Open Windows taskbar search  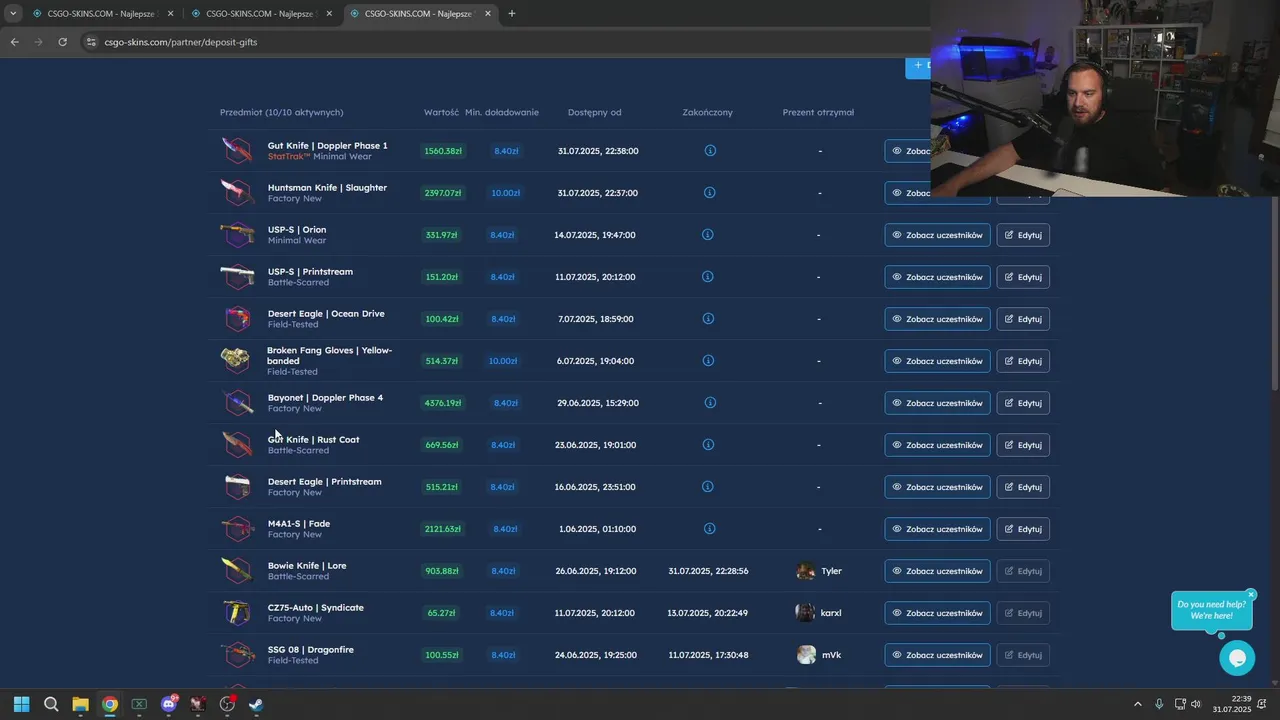[51, 704]
